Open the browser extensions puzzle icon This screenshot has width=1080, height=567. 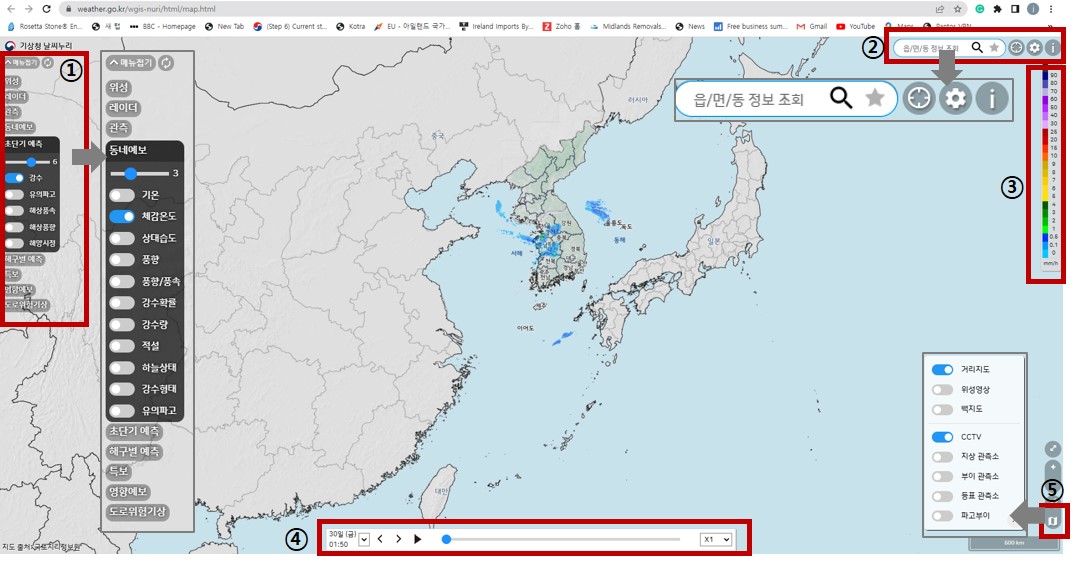pyautogui.click(x=997, y=9)
